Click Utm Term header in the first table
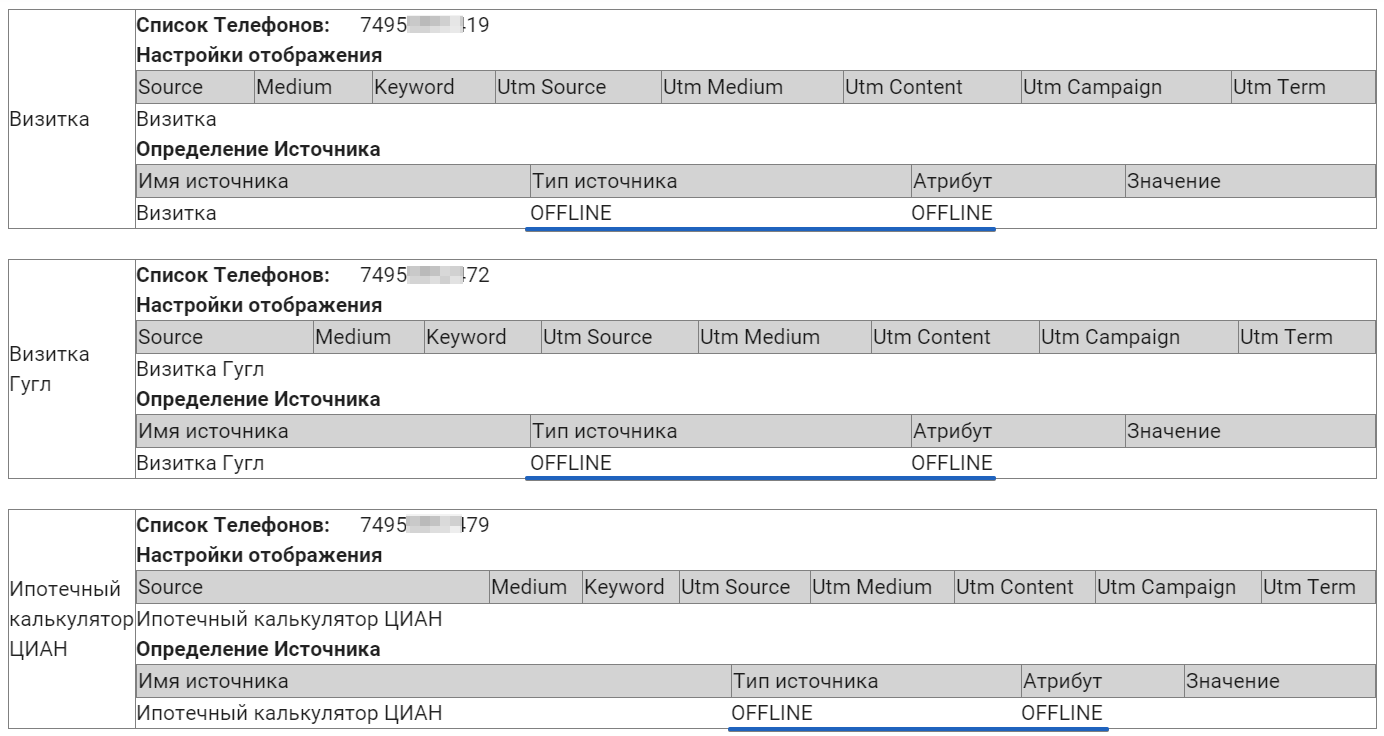1384x736 pixels. click(1303, 87)
